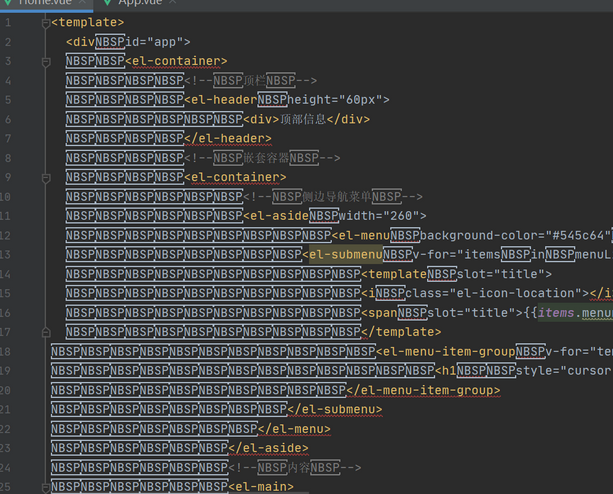Click line number 5 in the gutter
The height and width of the screenshot is (494, 613).
click(x=8, y=100)
